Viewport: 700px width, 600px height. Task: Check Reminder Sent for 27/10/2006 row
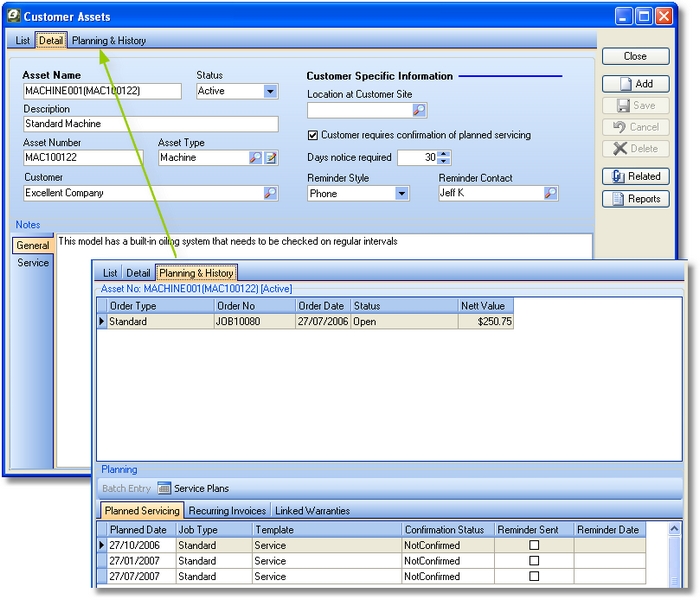click(x=534, y=546)
